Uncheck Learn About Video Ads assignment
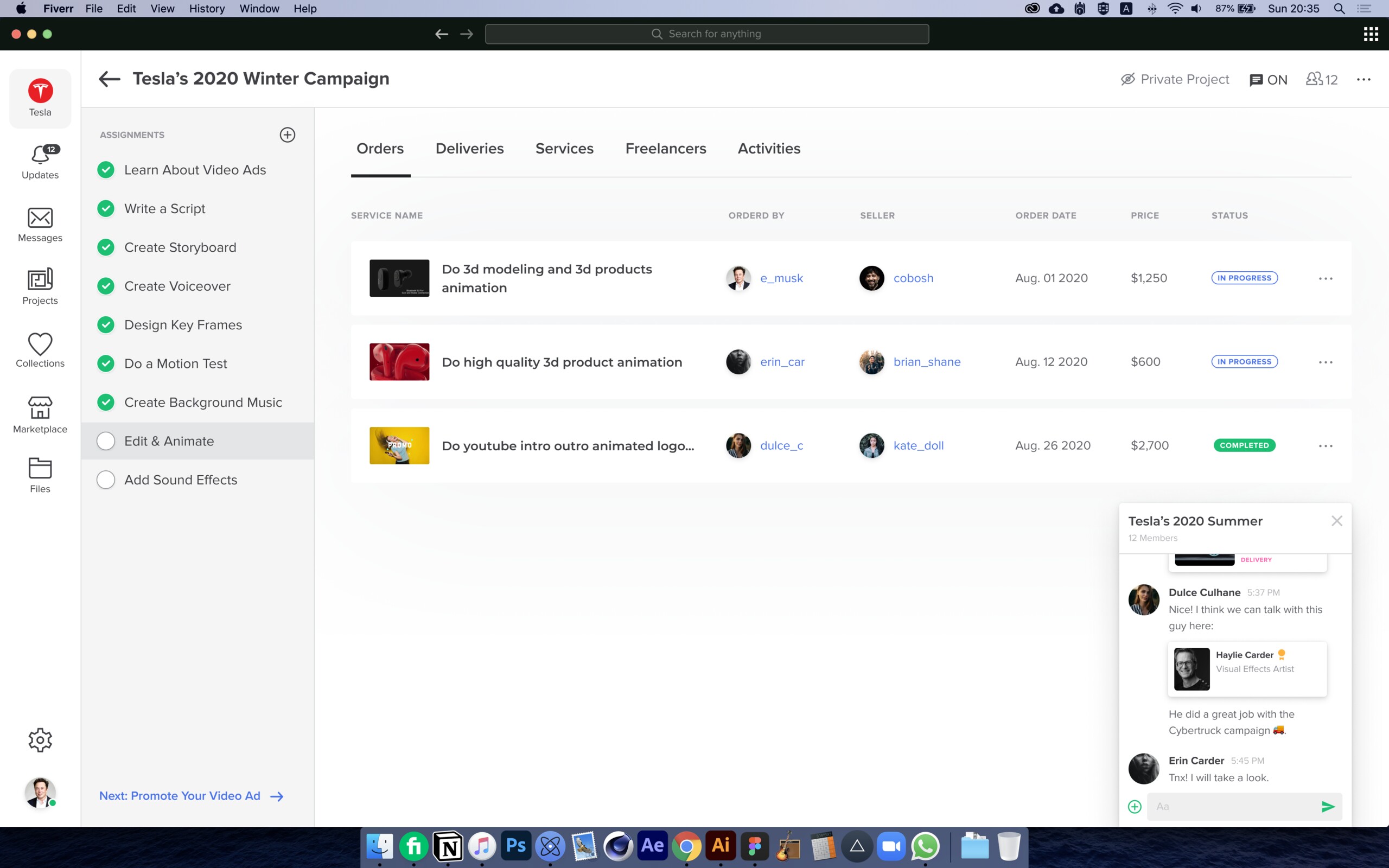The width and height of the screenshot is (1389, 868). point(106,170)
